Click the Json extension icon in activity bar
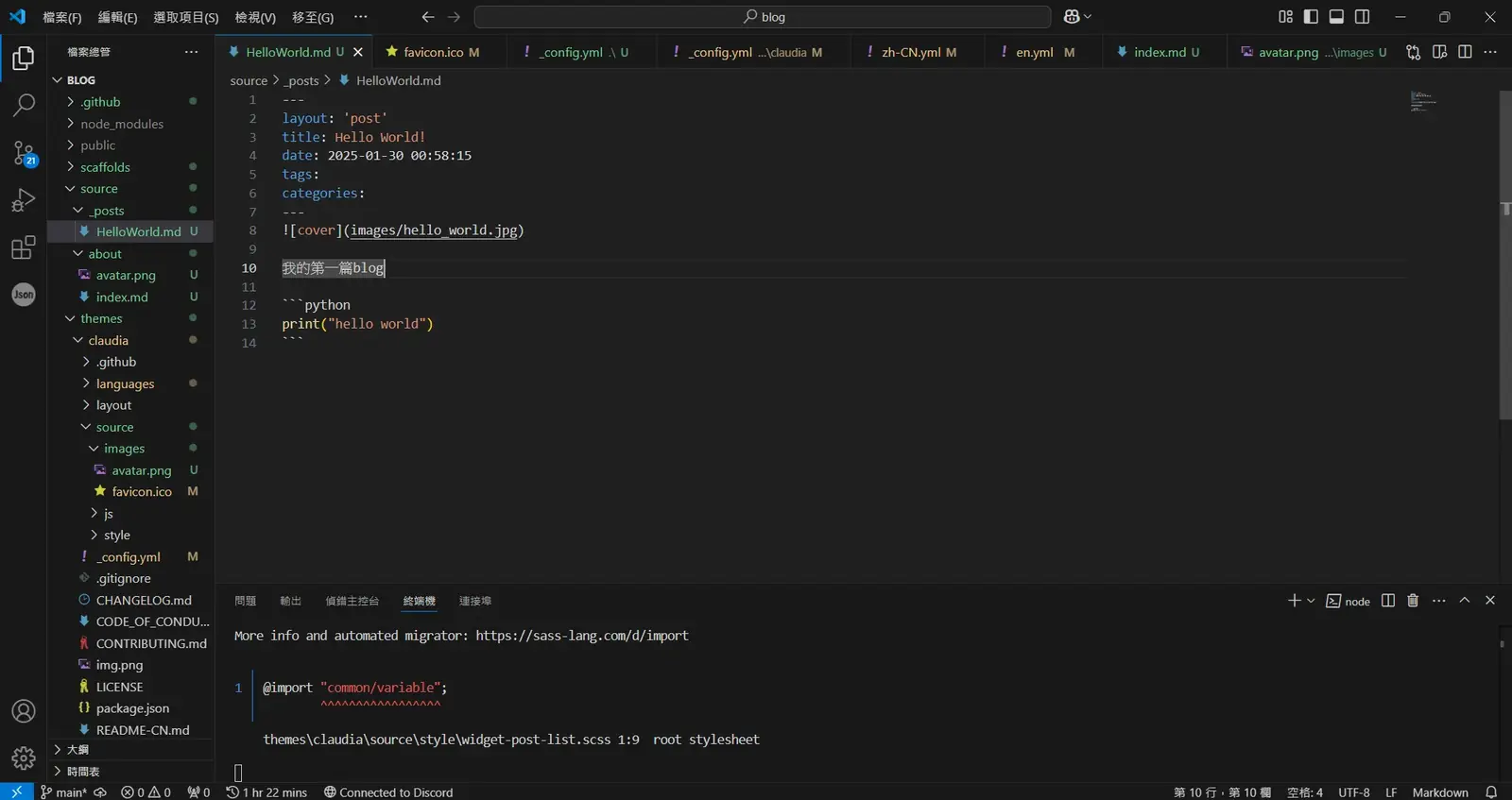The image size is (1512, 800). tap(24, 295)
